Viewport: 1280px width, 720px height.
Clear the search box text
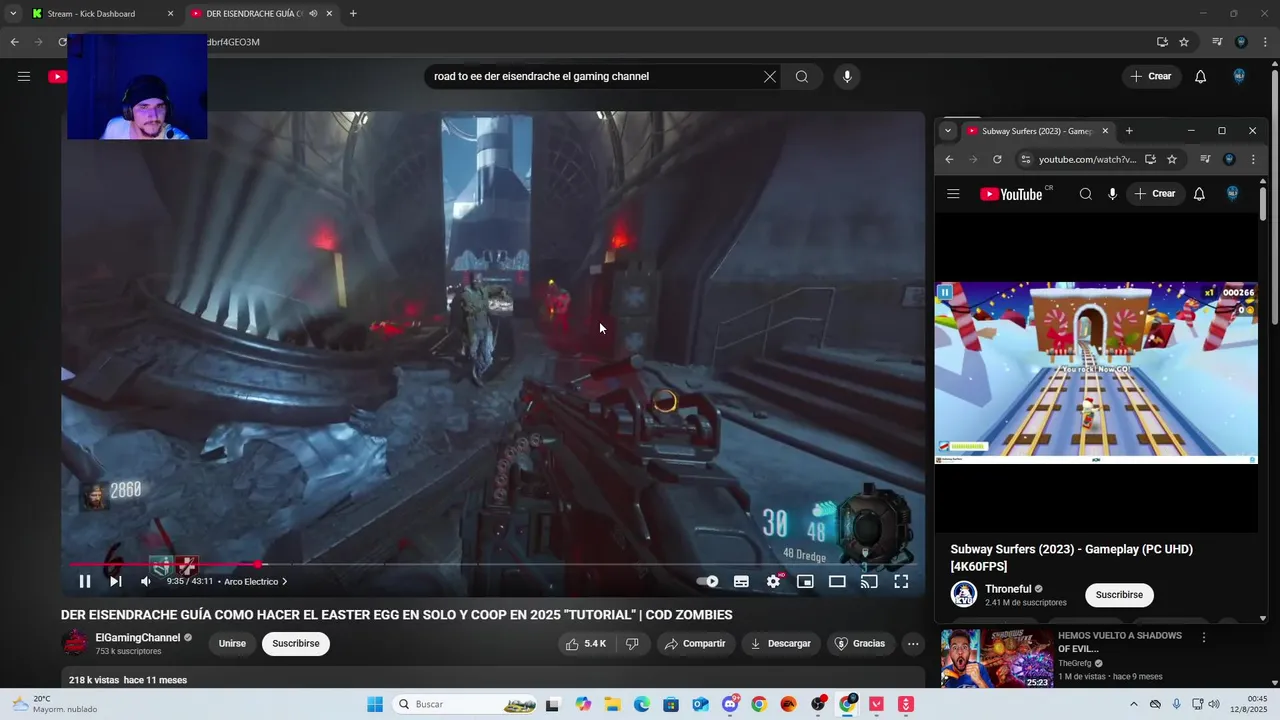(x=770, y=77)
